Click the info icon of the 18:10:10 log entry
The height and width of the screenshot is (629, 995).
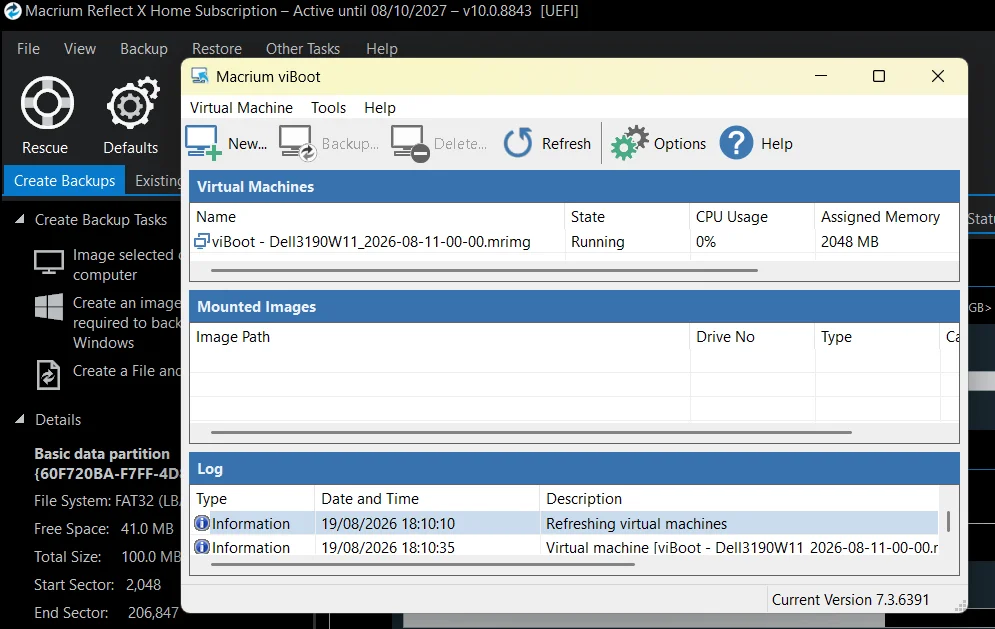pyautogui.click(x=202, y=523)
